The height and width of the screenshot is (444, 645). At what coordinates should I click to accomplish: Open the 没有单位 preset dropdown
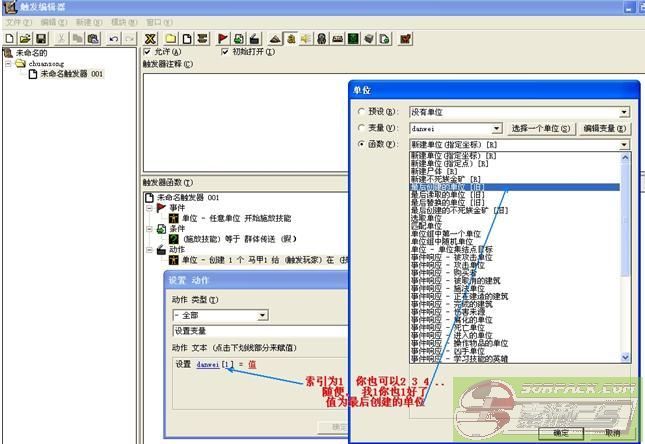pyautogui.click(x=624, y=112)
